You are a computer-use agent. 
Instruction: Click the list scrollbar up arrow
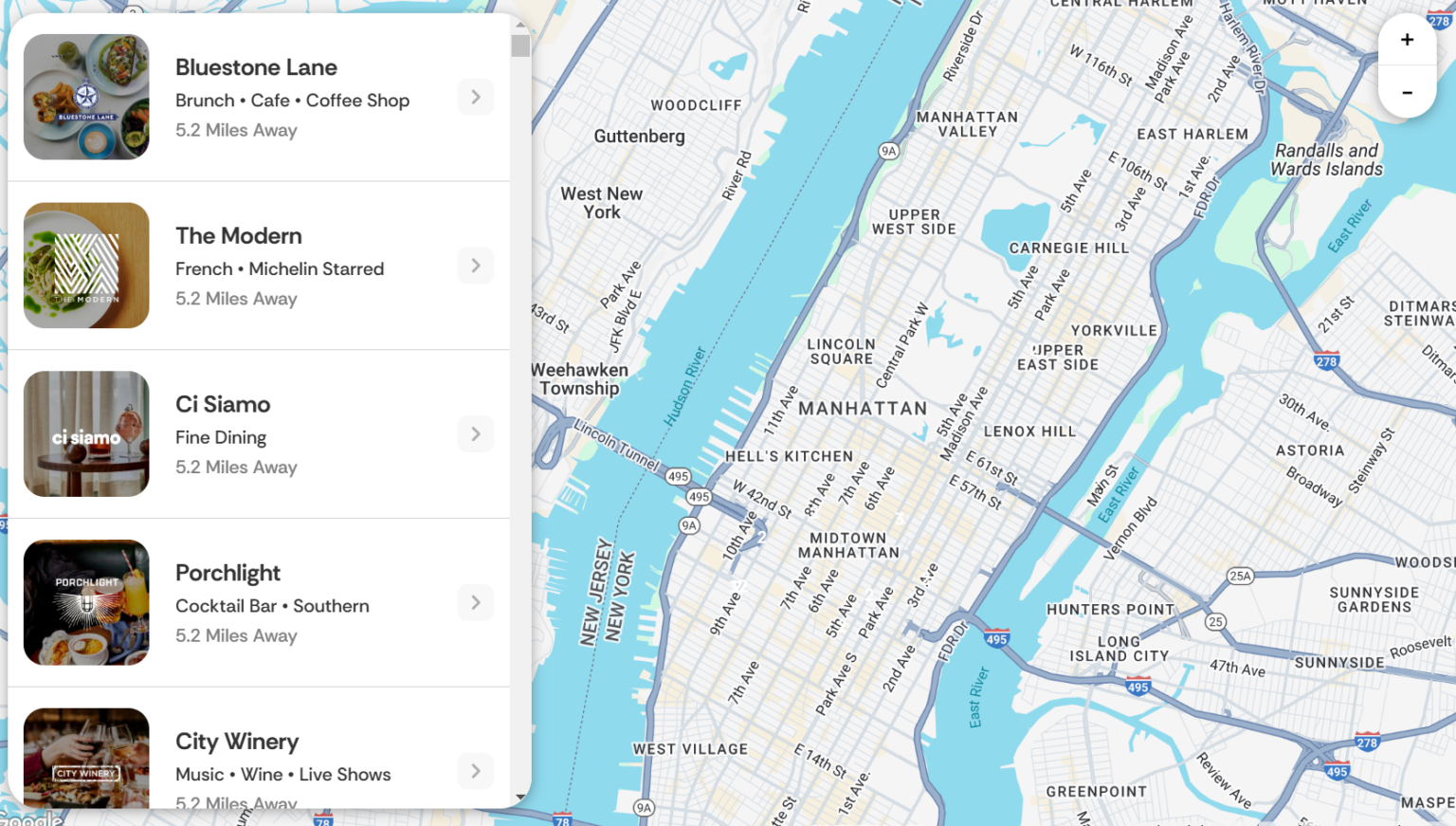[x=520, y=26]
